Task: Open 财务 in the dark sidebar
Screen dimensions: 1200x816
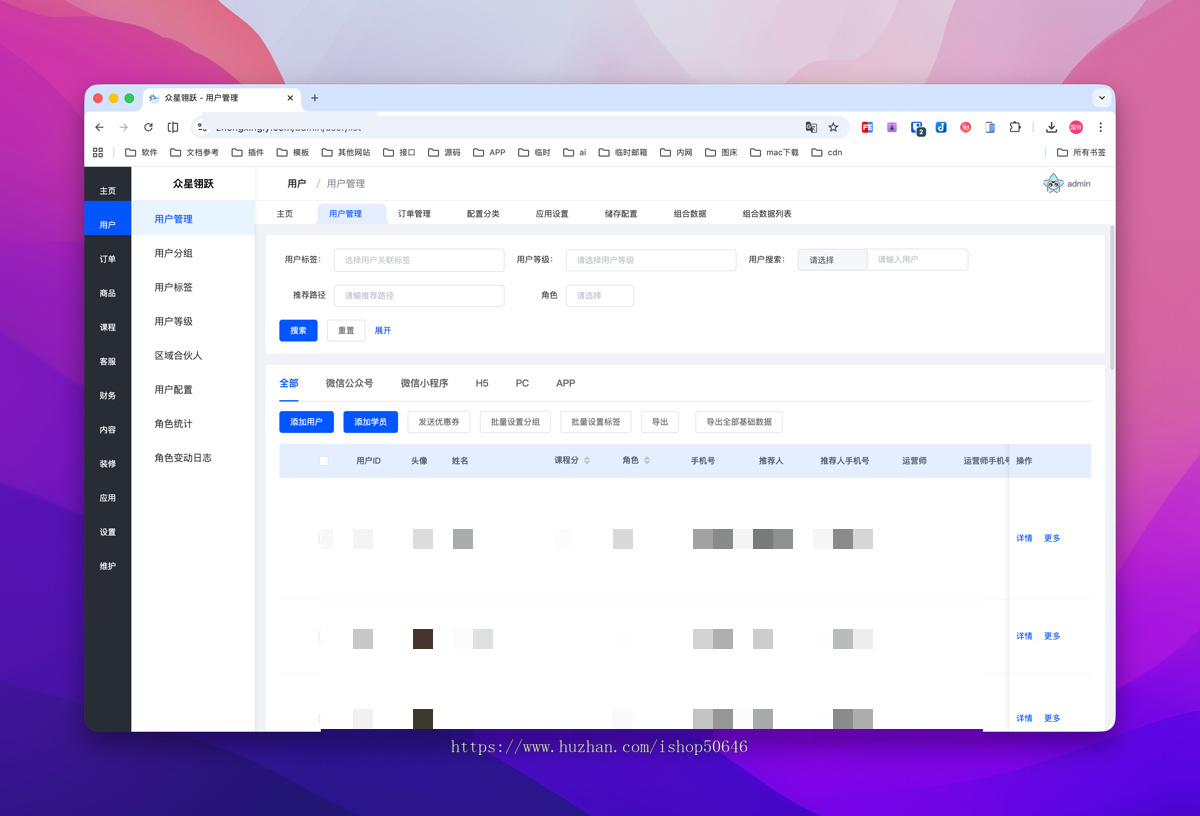Action: 107,396
